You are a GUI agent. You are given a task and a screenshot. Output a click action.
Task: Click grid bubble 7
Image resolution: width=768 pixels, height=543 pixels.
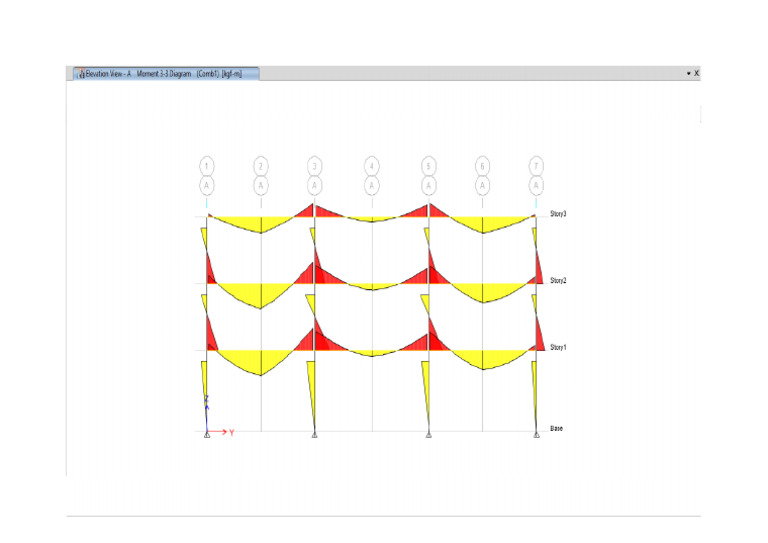pyautogui.click(x=536, y=166)
